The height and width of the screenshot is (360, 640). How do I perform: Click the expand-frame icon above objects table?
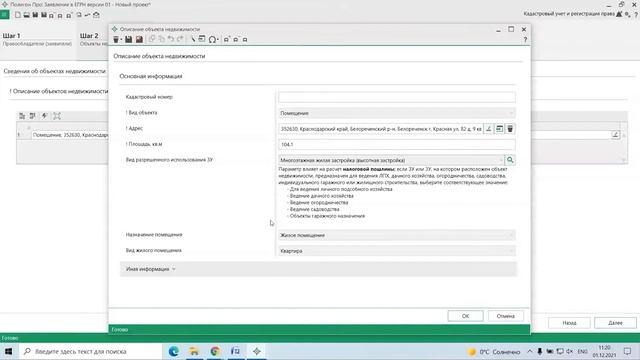pos(57,116)
